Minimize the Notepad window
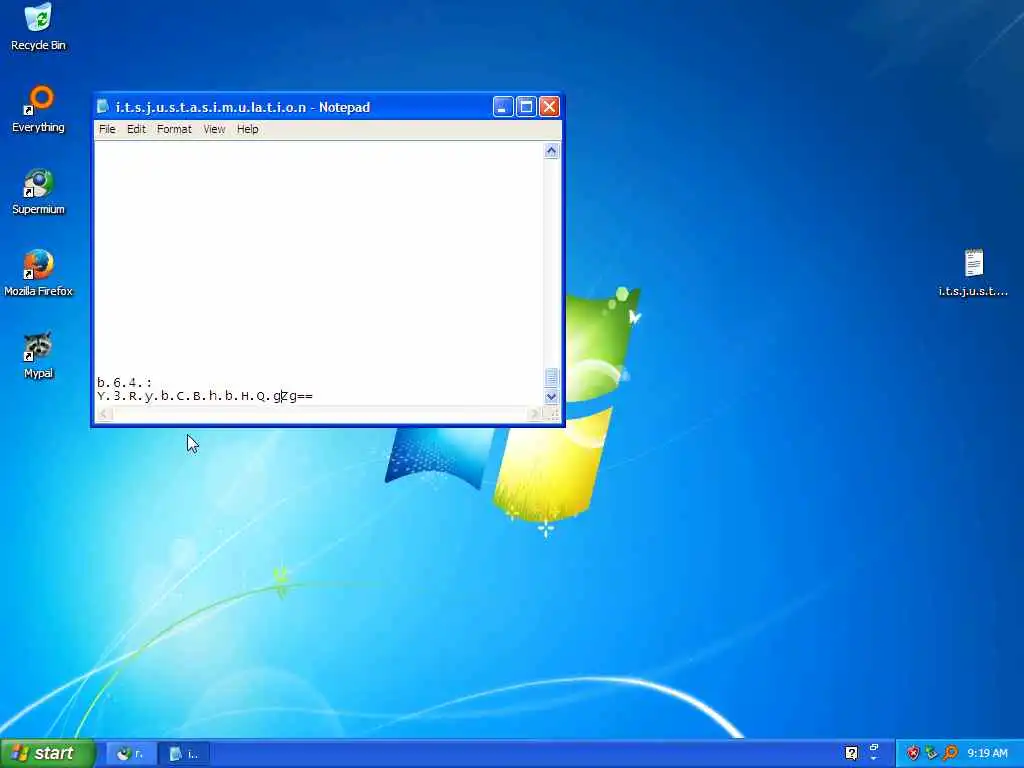Screen dimensions: 1024x768 coord(503,106)
